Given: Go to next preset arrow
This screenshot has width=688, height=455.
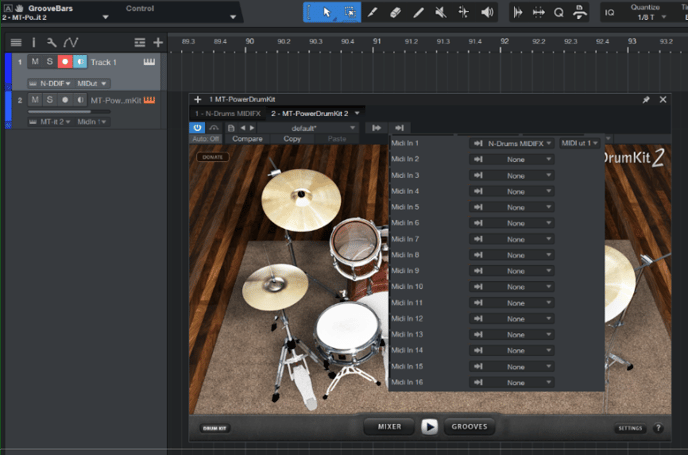Looking at the screenshot, I should (x=252, y=128).
